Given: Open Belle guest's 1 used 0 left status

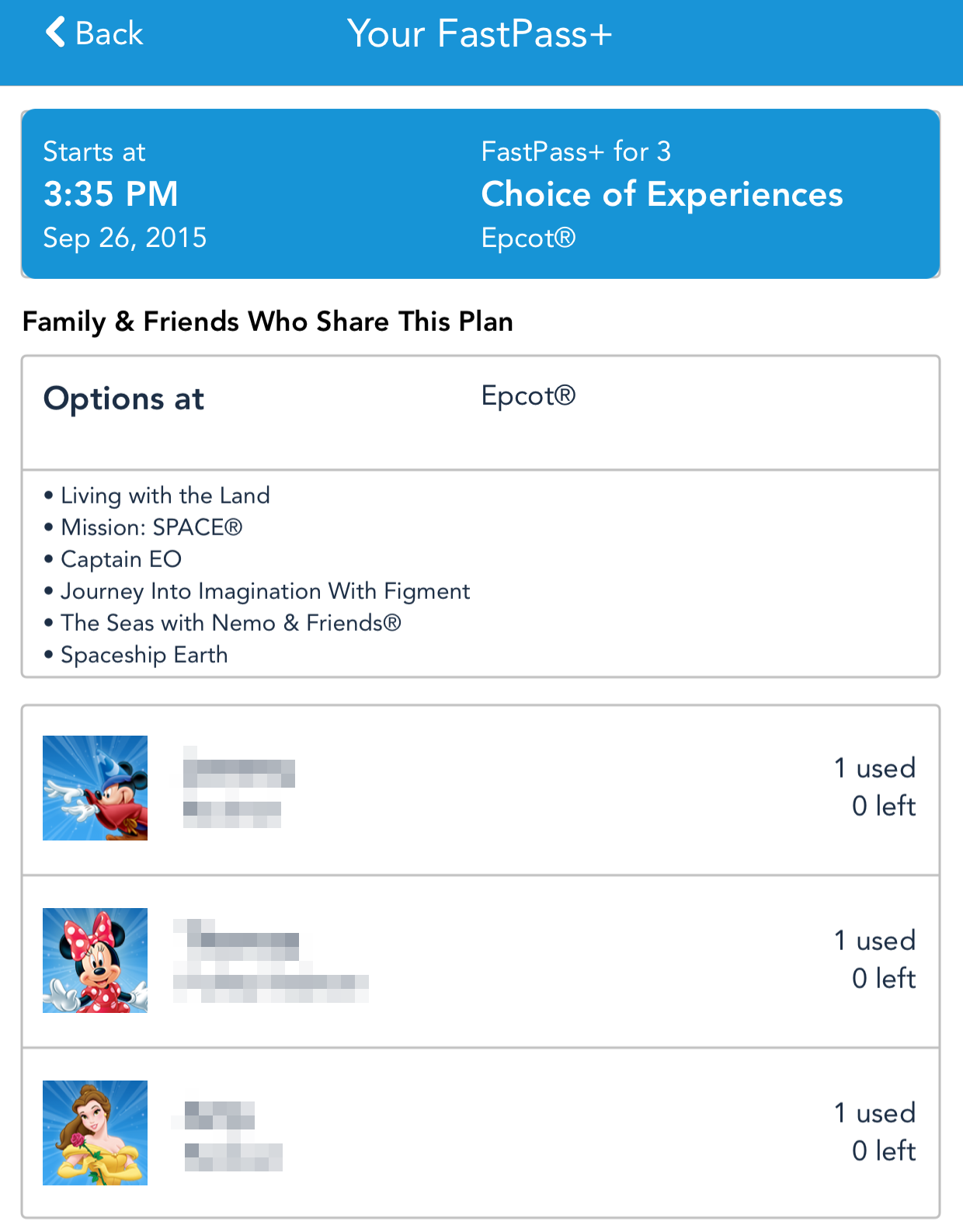Looking at the screenshot, I should [875, 1132].
